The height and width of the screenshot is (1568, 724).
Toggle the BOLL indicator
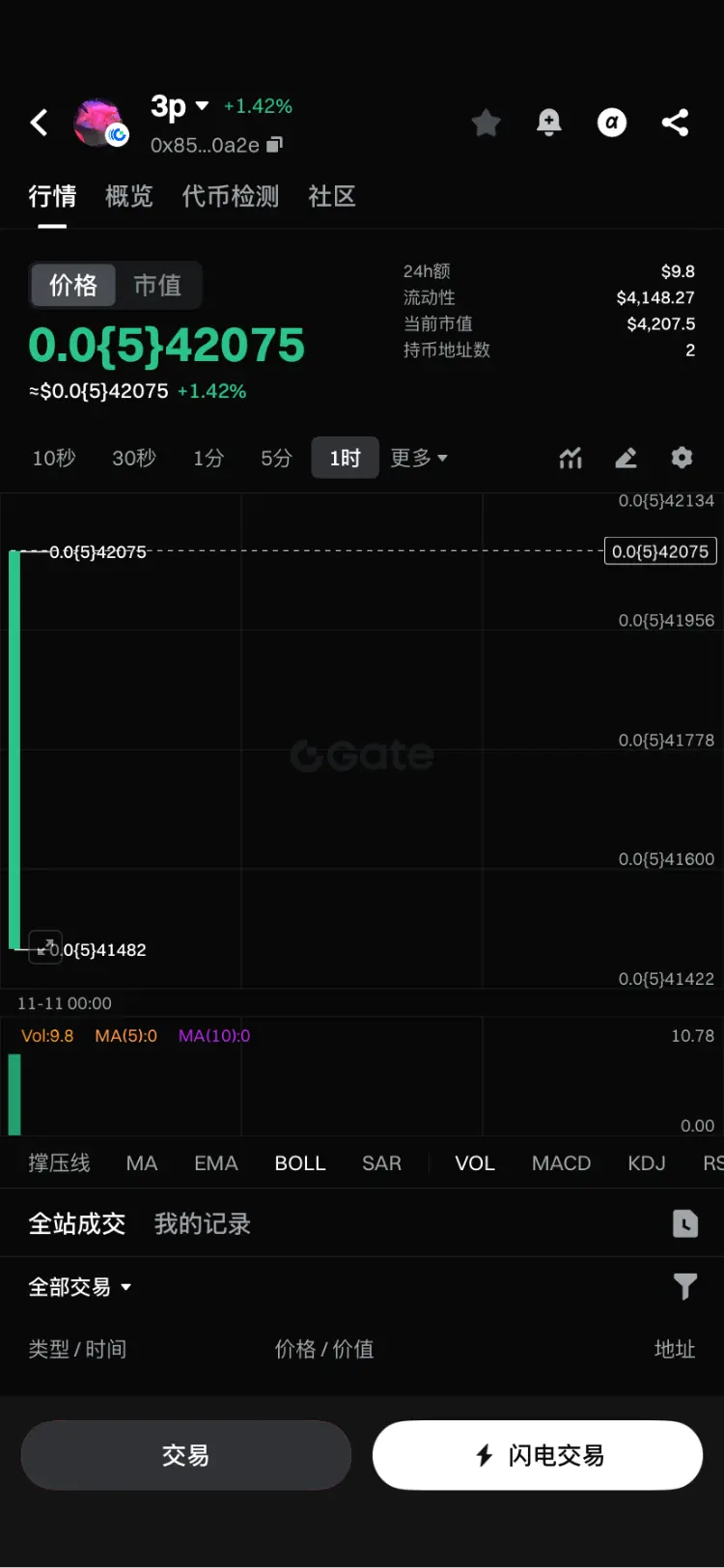point(300,1163)
